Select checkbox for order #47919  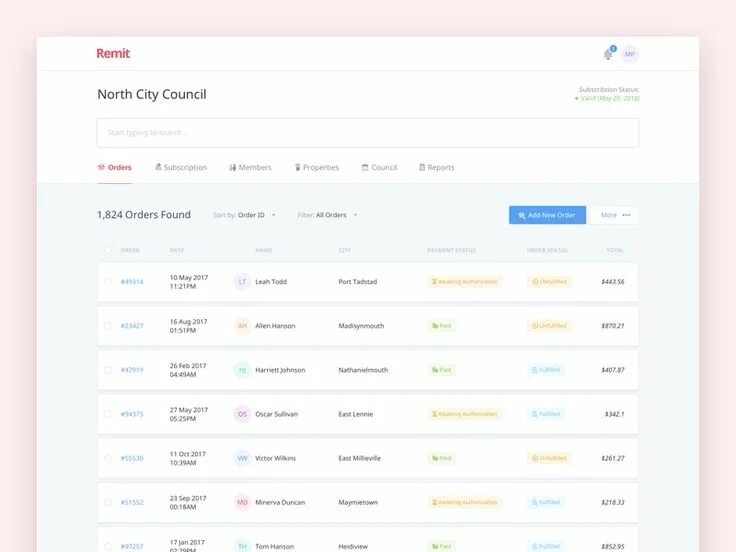click(x=108, y=370)
